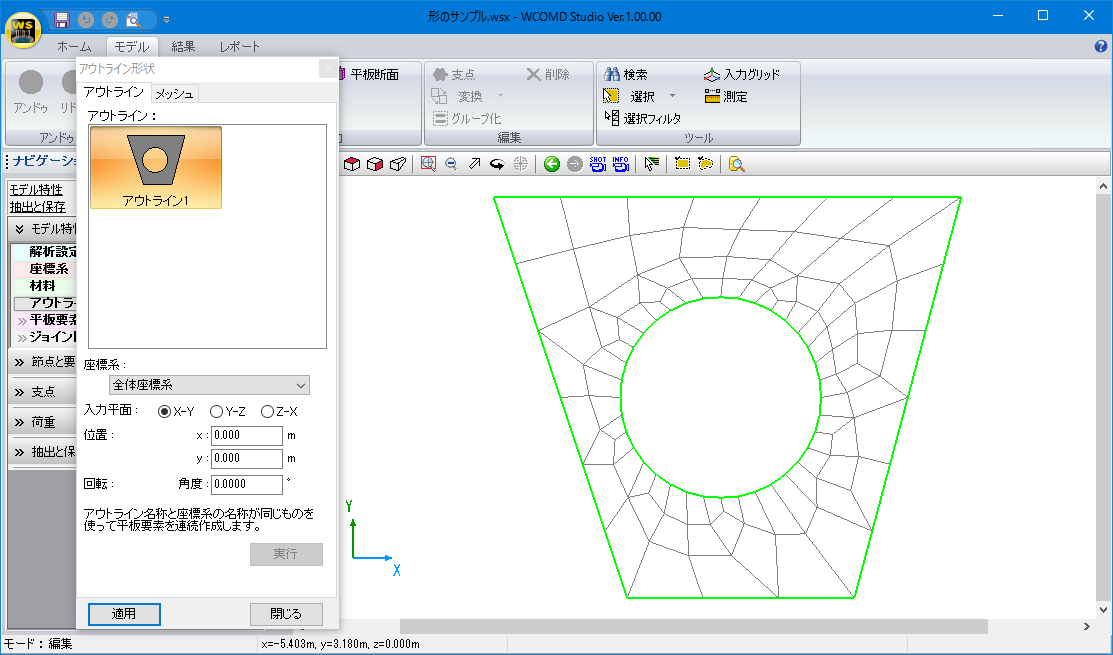Click the 角度 rotation angle input field
Screen dimensions: 1113x655
tap(247, 484)
